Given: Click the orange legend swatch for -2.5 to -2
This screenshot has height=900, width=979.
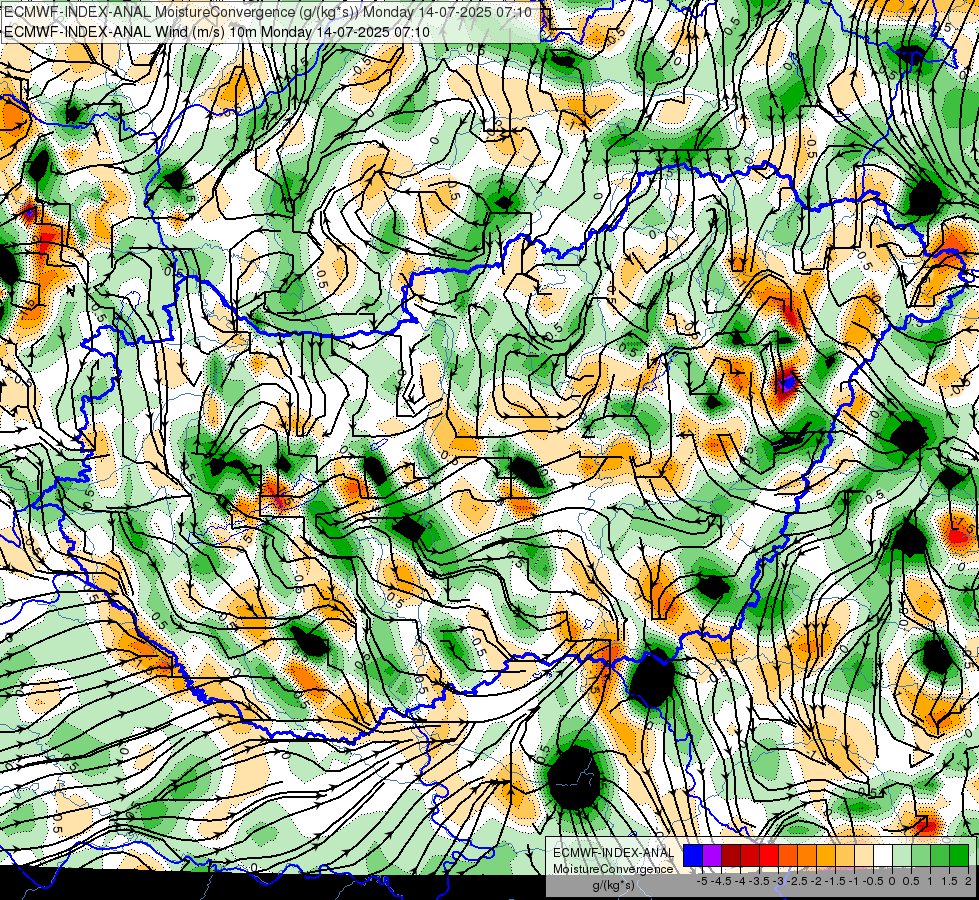Looking at the screenshot, I should coord(807,855).
